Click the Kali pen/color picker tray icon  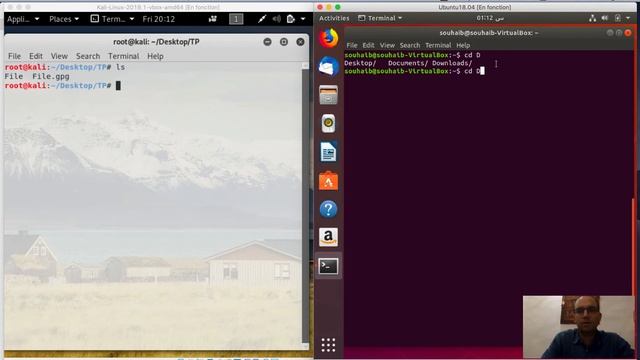point(262,19)
